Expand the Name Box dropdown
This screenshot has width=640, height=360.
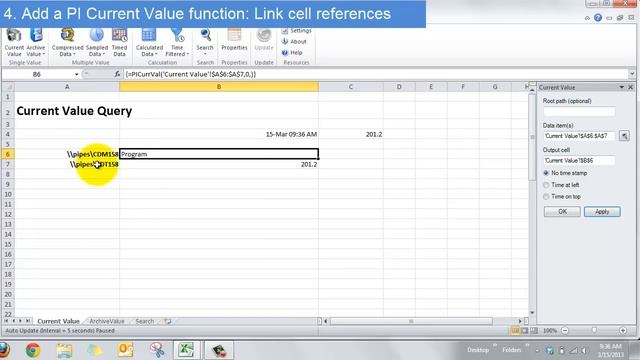(76, 74)
